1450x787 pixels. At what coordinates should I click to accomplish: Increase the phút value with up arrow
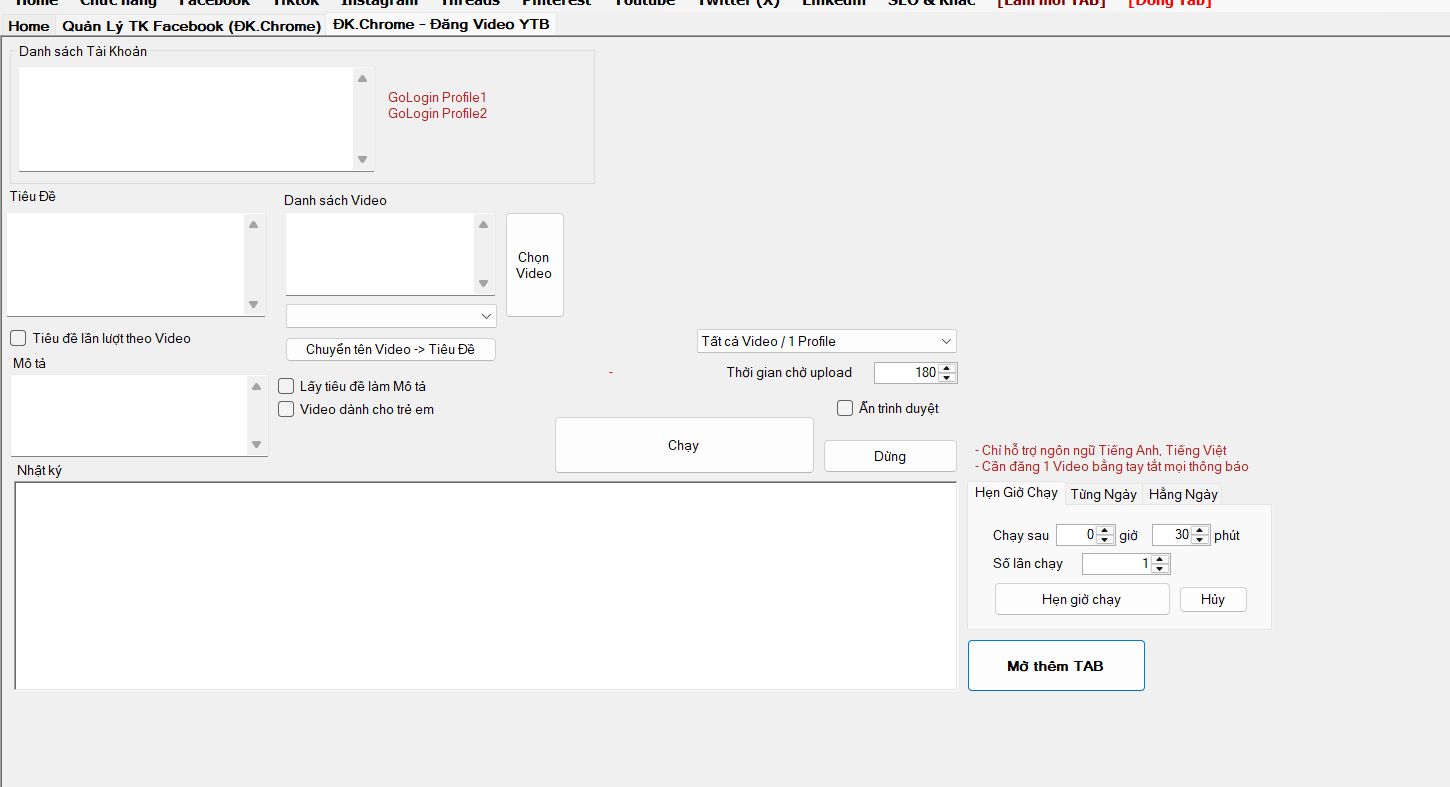coord(1201,530)
